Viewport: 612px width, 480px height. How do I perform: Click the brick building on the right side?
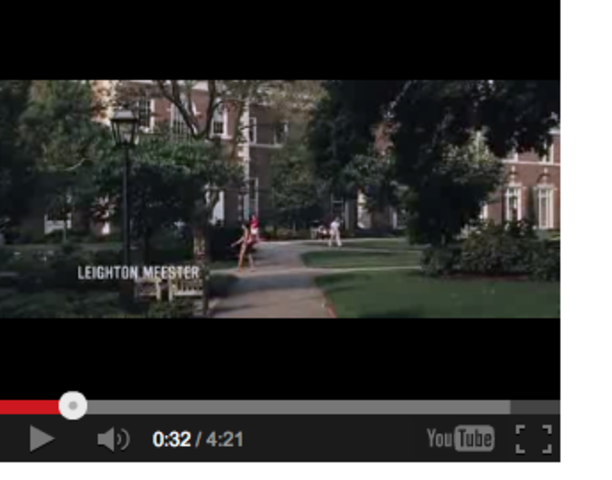click(x=529, y=183)
